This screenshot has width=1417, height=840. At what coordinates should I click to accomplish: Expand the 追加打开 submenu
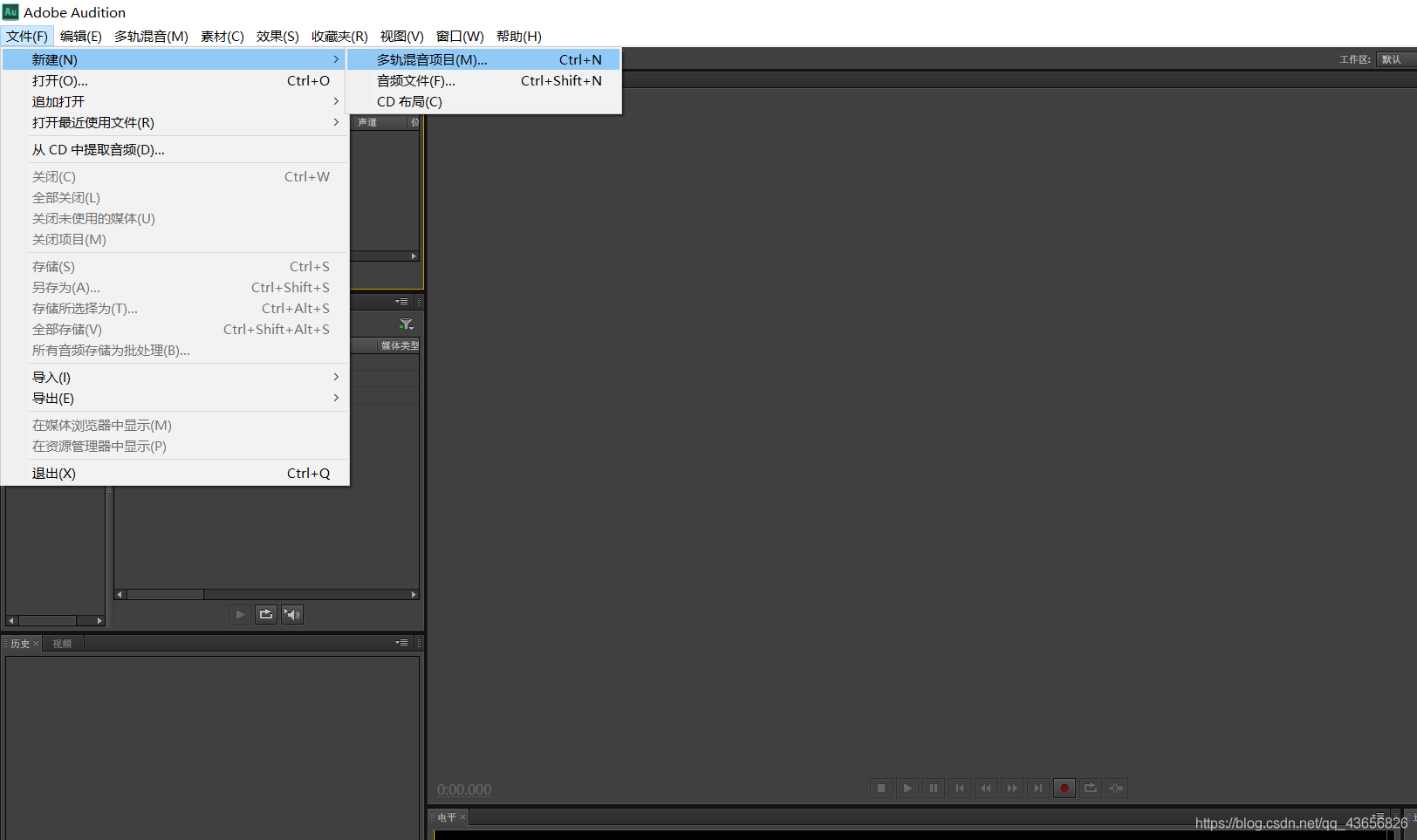pos(175,101)
